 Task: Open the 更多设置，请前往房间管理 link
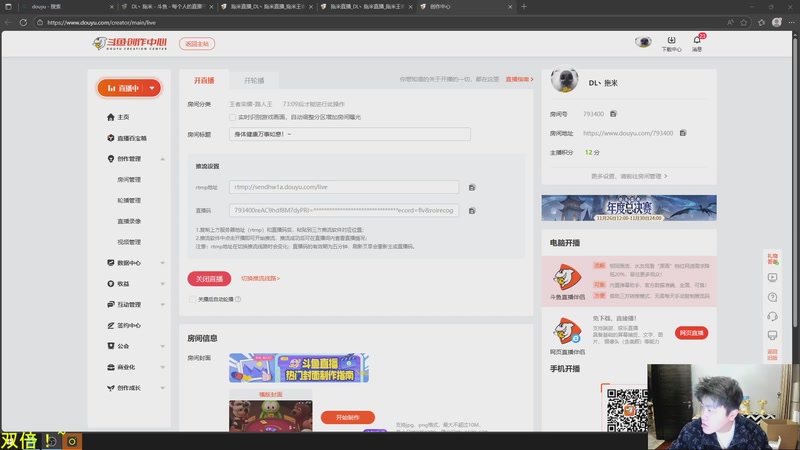click(629, 176)
